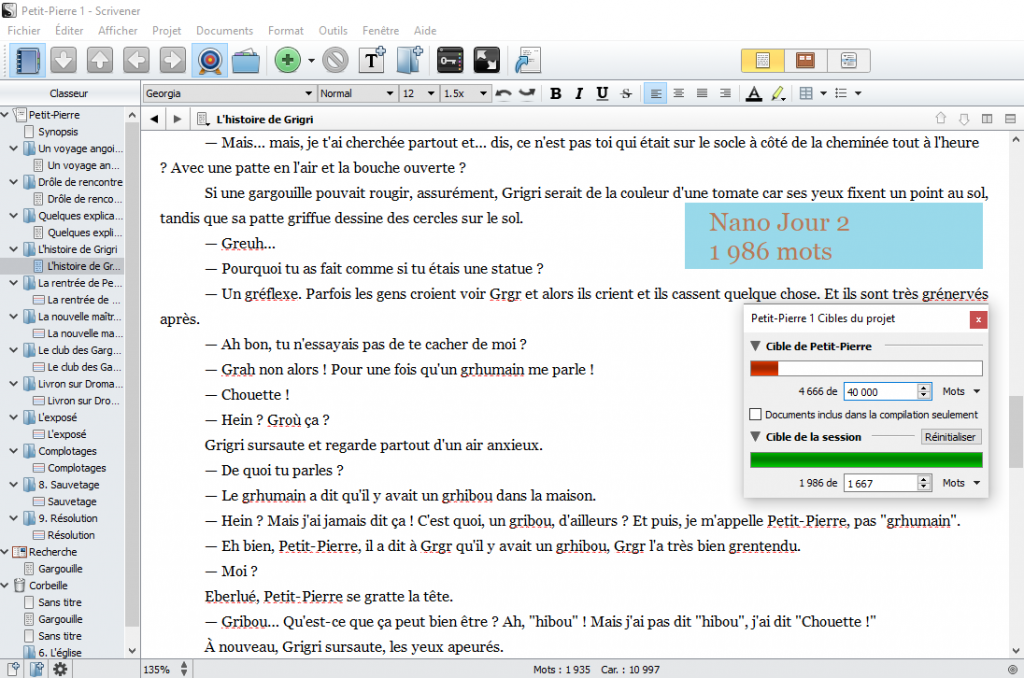The height and width of the screenshot is (678, 1024).
Task: Open the 1.5x line spacing dropdown
Action: click(465, 93)
